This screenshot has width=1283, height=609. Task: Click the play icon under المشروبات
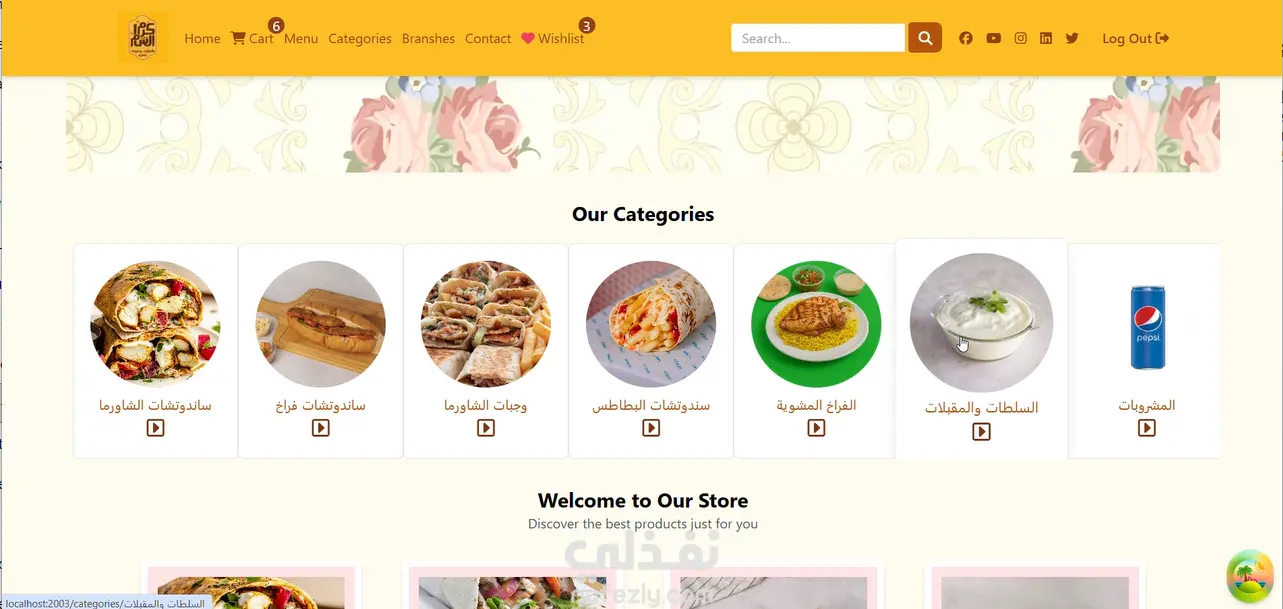coord(1147,428)
